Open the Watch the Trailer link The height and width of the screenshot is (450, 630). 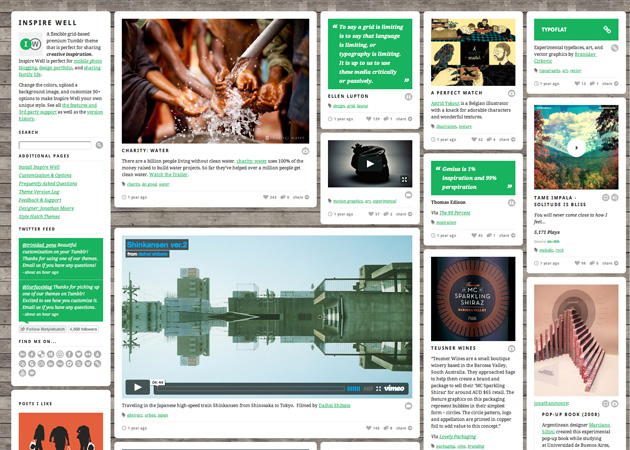coord(271,174)
